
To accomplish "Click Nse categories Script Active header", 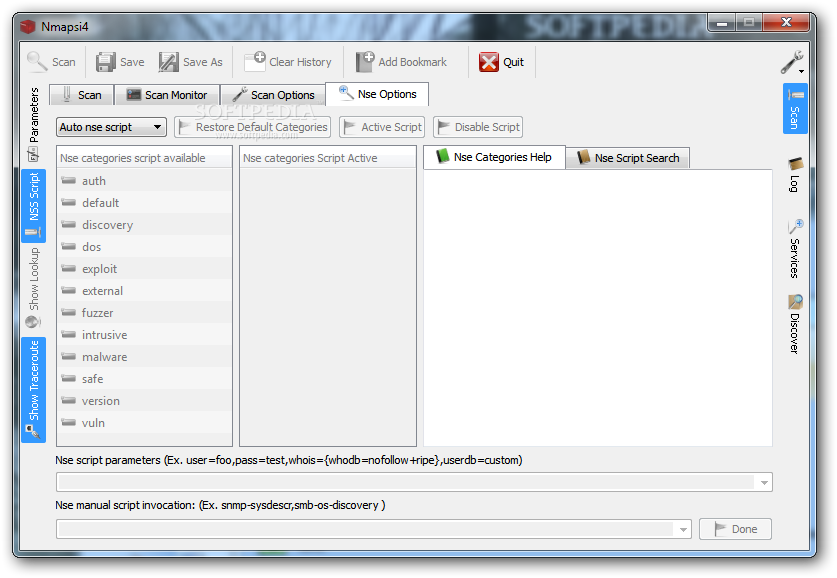I will (327, 158).
